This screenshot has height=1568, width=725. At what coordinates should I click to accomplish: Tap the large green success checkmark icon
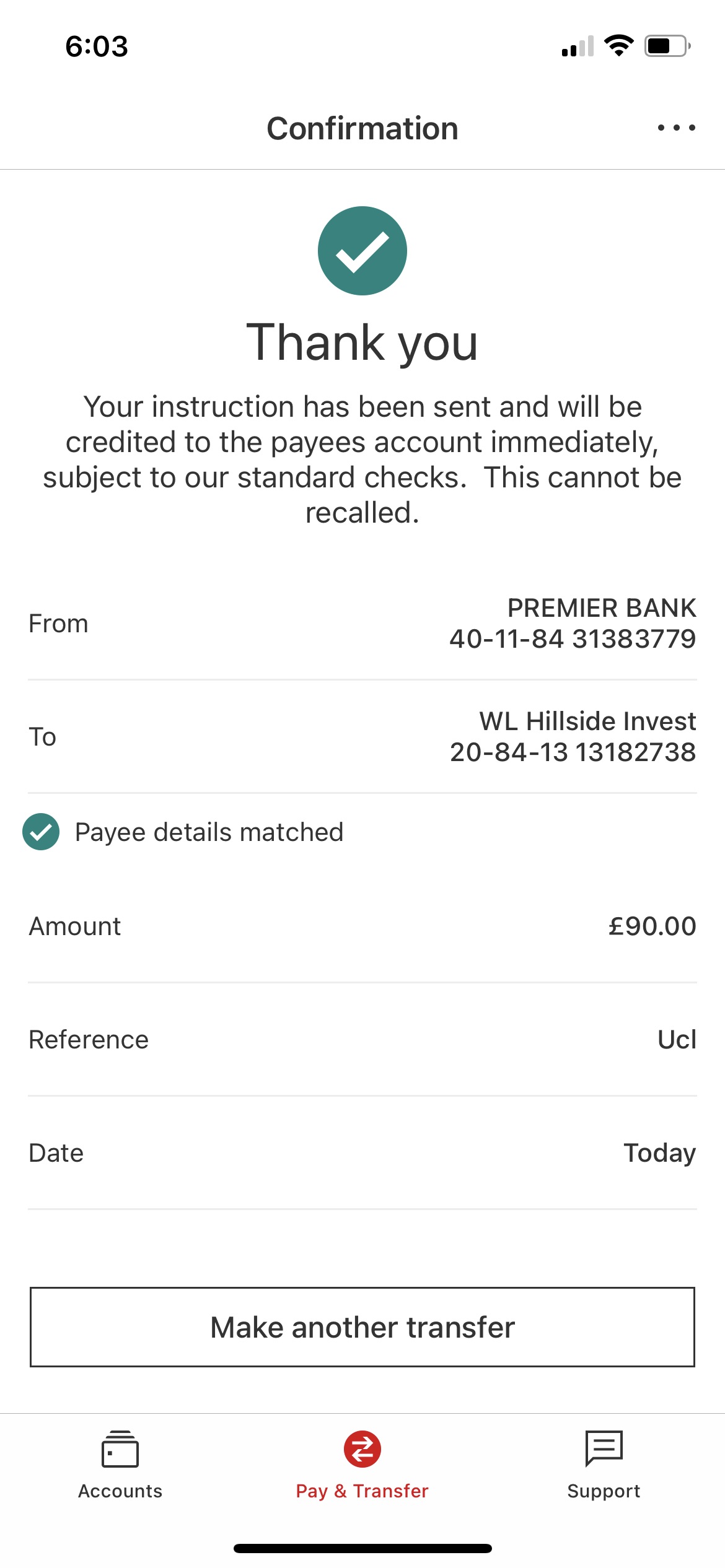(362, 251)
